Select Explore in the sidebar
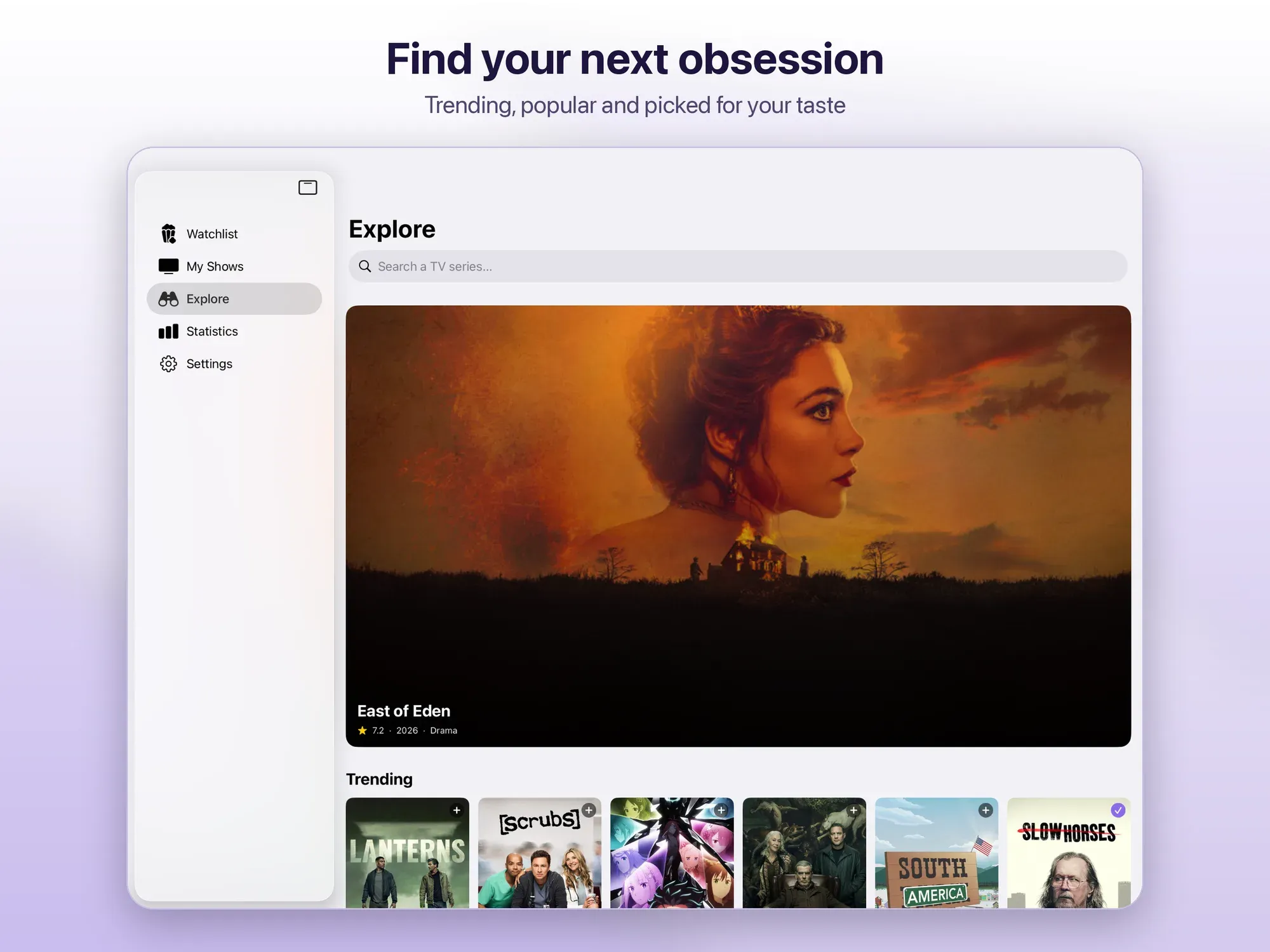Screen dimensions: 1270x952 234,299
